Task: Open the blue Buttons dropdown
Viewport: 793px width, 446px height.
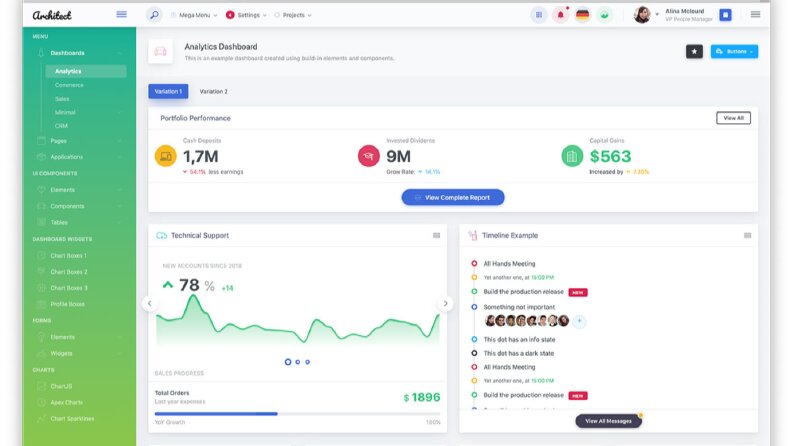Action: 734,51
